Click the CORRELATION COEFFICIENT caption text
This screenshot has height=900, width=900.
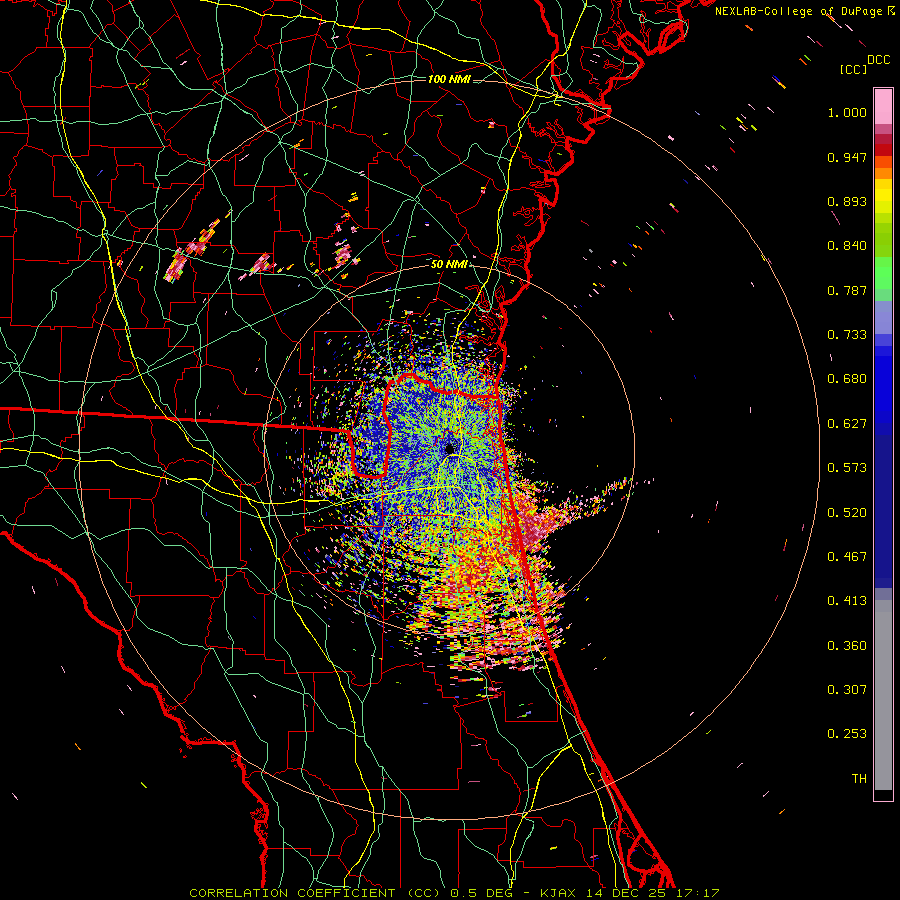(x=292, y=893)
